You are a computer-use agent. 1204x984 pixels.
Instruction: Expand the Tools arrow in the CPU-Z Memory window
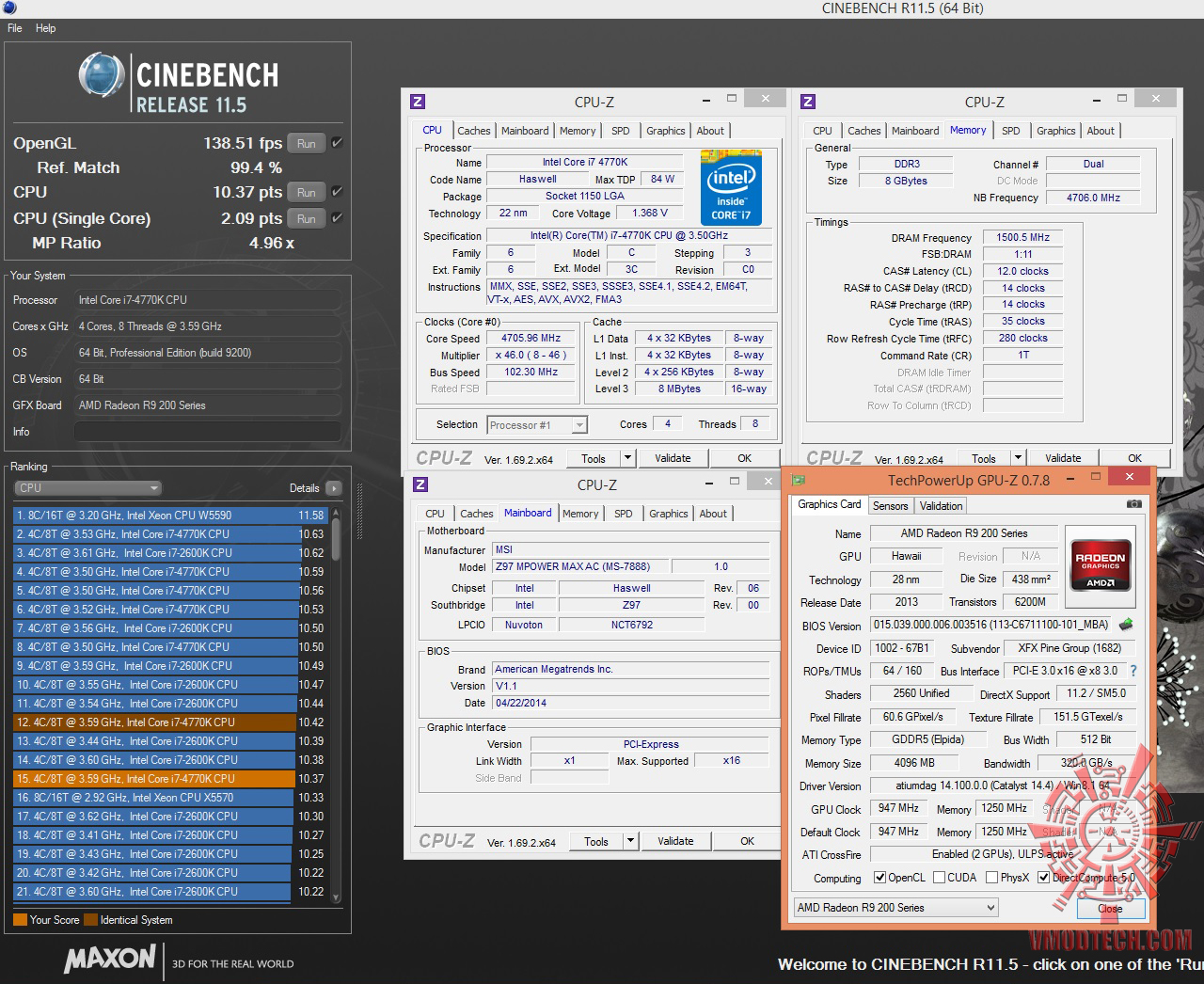coord(1019,458)
